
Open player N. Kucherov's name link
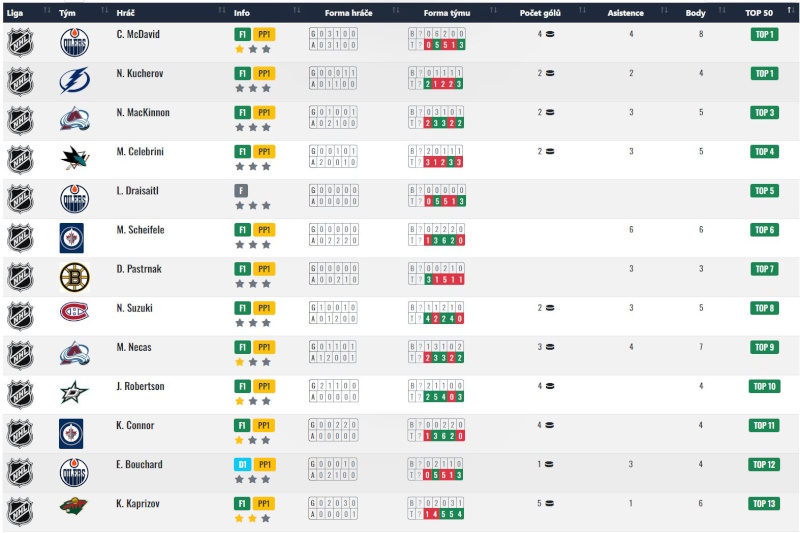pos(139,73)
